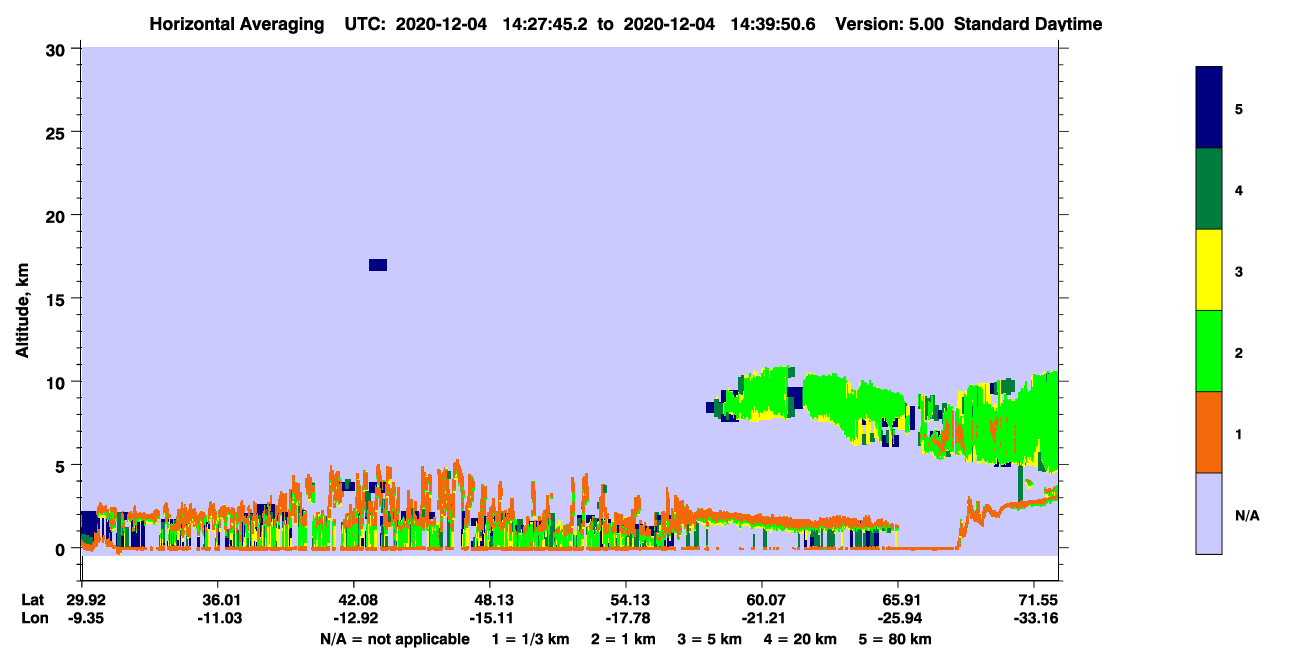Click the '1 = 1/3 km' legend text
This screenshot has width=1300, height=667.
coord(530,639)
